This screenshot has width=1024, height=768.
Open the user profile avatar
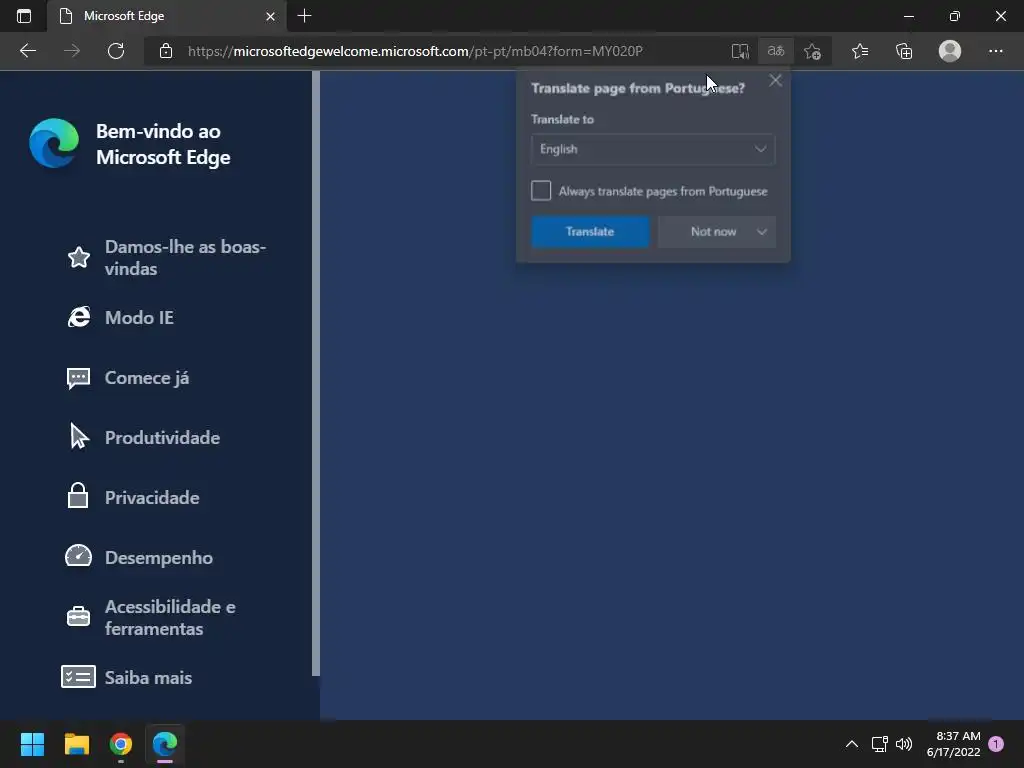950,51
